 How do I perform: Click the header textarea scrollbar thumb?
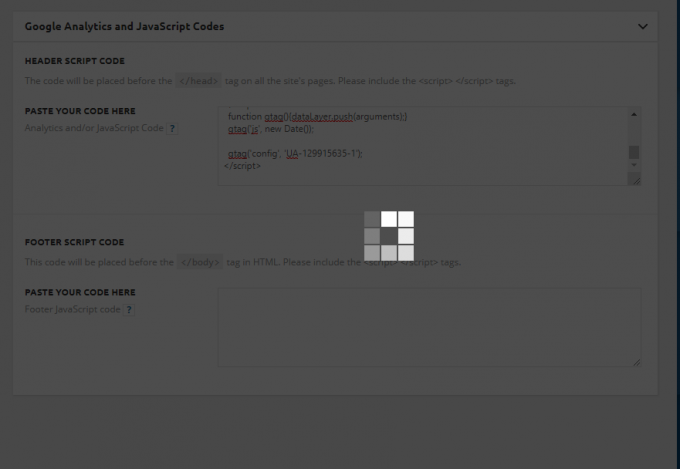pyautogui.click(x=634, y=152)
